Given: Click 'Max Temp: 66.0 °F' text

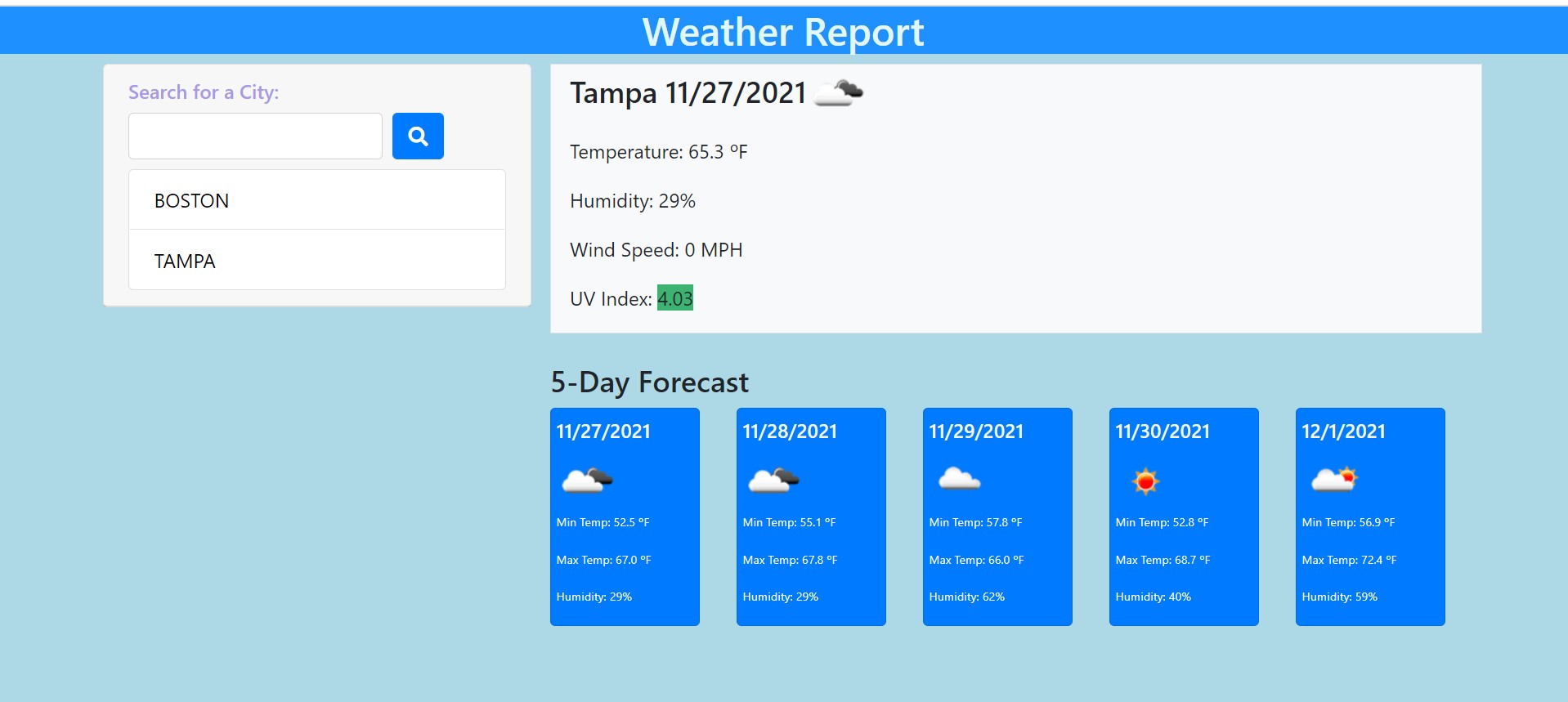Looking at the screenshot, I should point(976,560).
